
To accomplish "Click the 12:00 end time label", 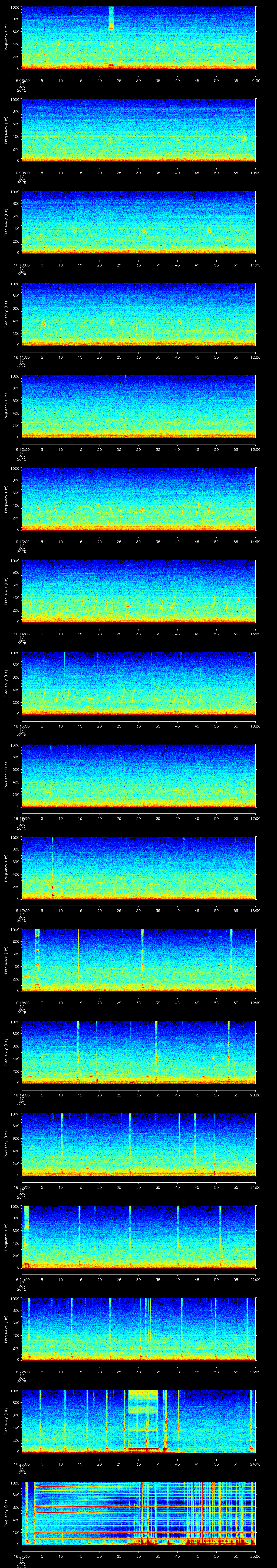I will pyautogui.click(x=255, y=357).
